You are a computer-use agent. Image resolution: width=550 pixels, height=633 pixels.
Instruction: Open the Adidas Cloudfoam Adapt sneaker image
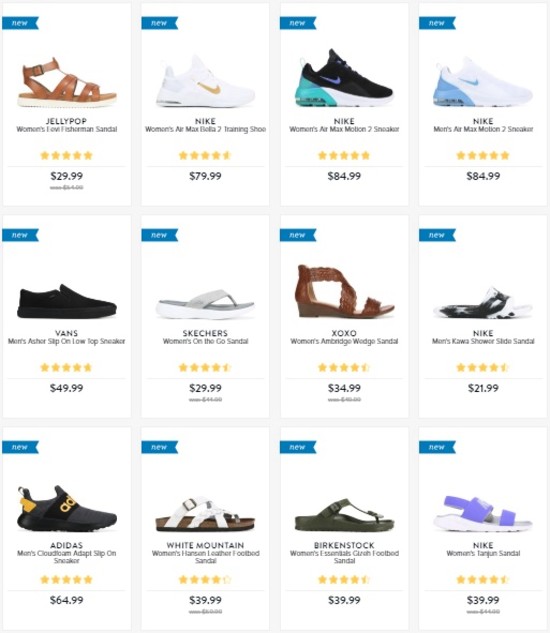[67, 509]
